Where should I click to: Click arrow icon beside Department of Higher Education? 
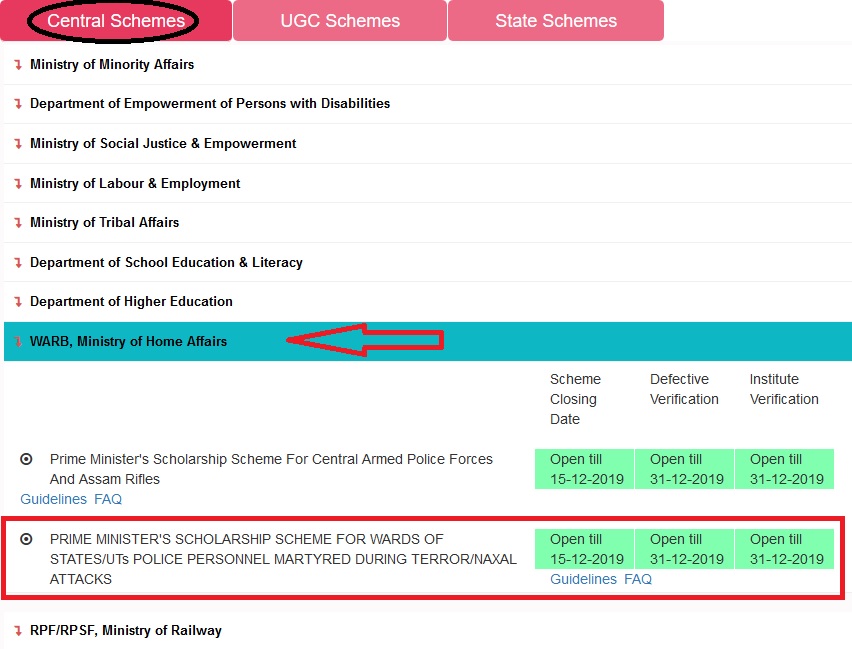pos(17,302)
